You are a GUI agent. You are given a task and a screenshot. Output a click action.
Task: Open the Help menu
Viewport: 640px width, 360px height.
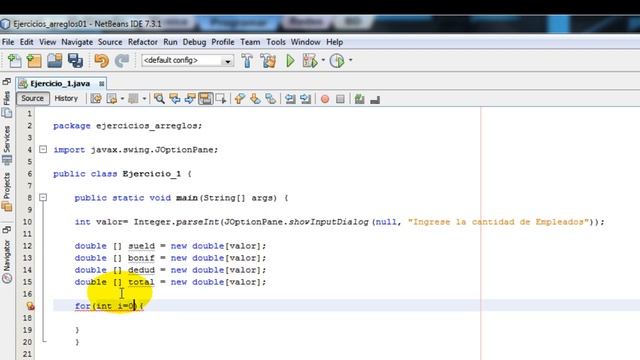tap(334, 42)
